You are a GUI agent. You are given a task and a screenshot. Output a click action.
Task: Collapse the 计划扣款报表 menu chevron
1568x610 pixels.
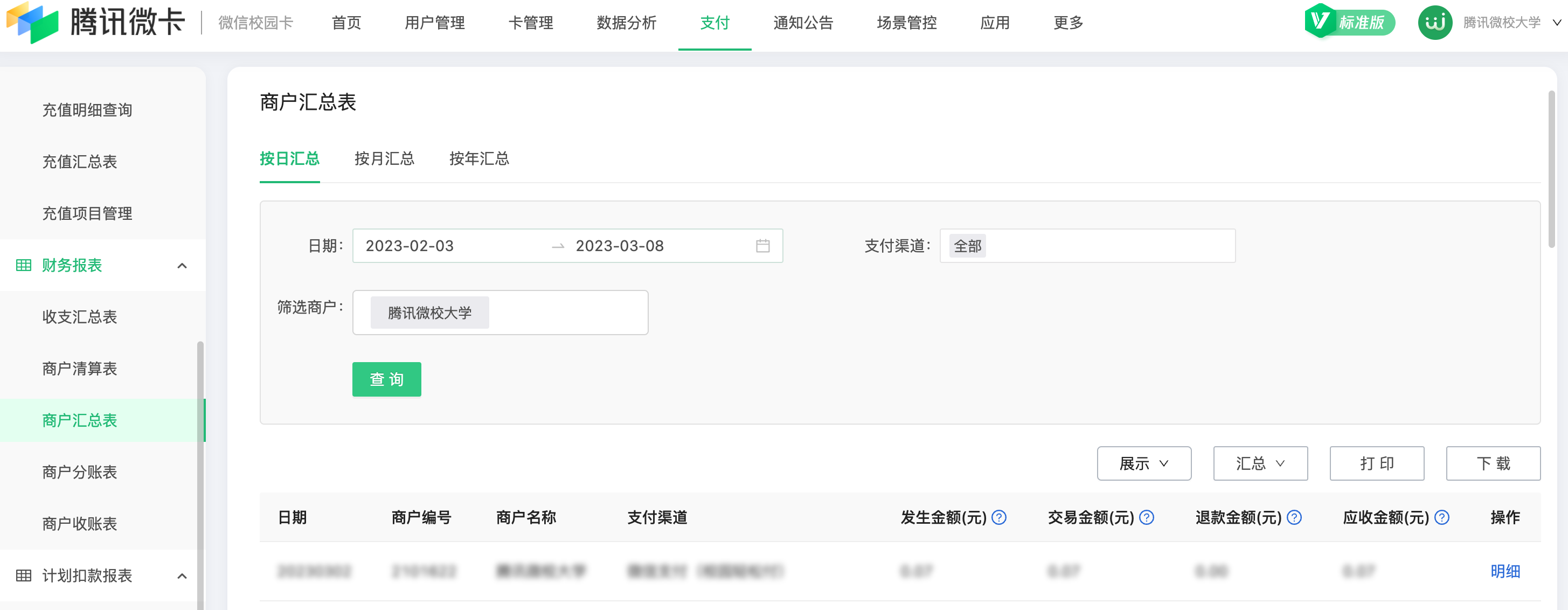182,576
